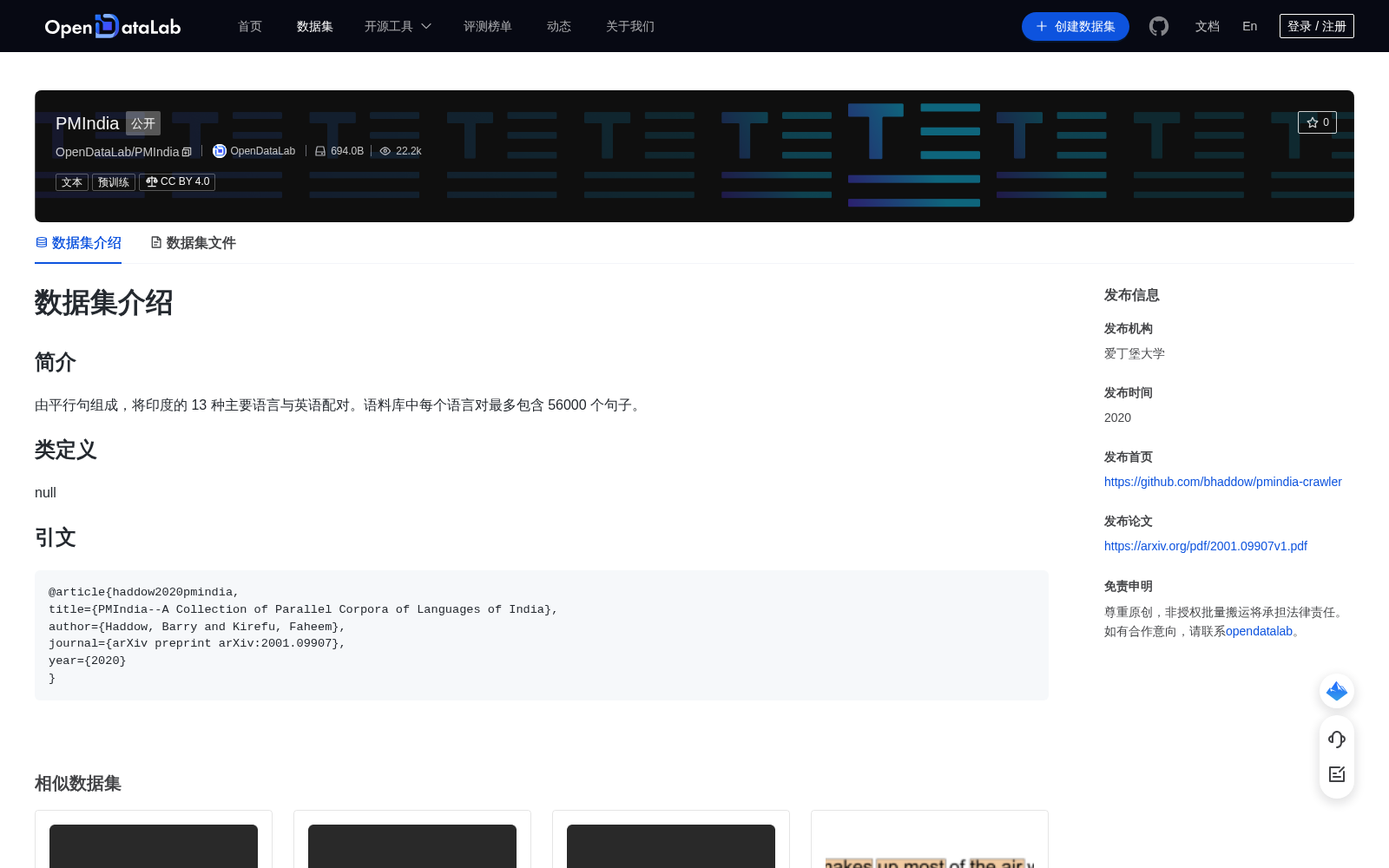Expand the 开源工具 dropdown menu
Viewport: 1389px width, 868px height.
click(398, 26)
